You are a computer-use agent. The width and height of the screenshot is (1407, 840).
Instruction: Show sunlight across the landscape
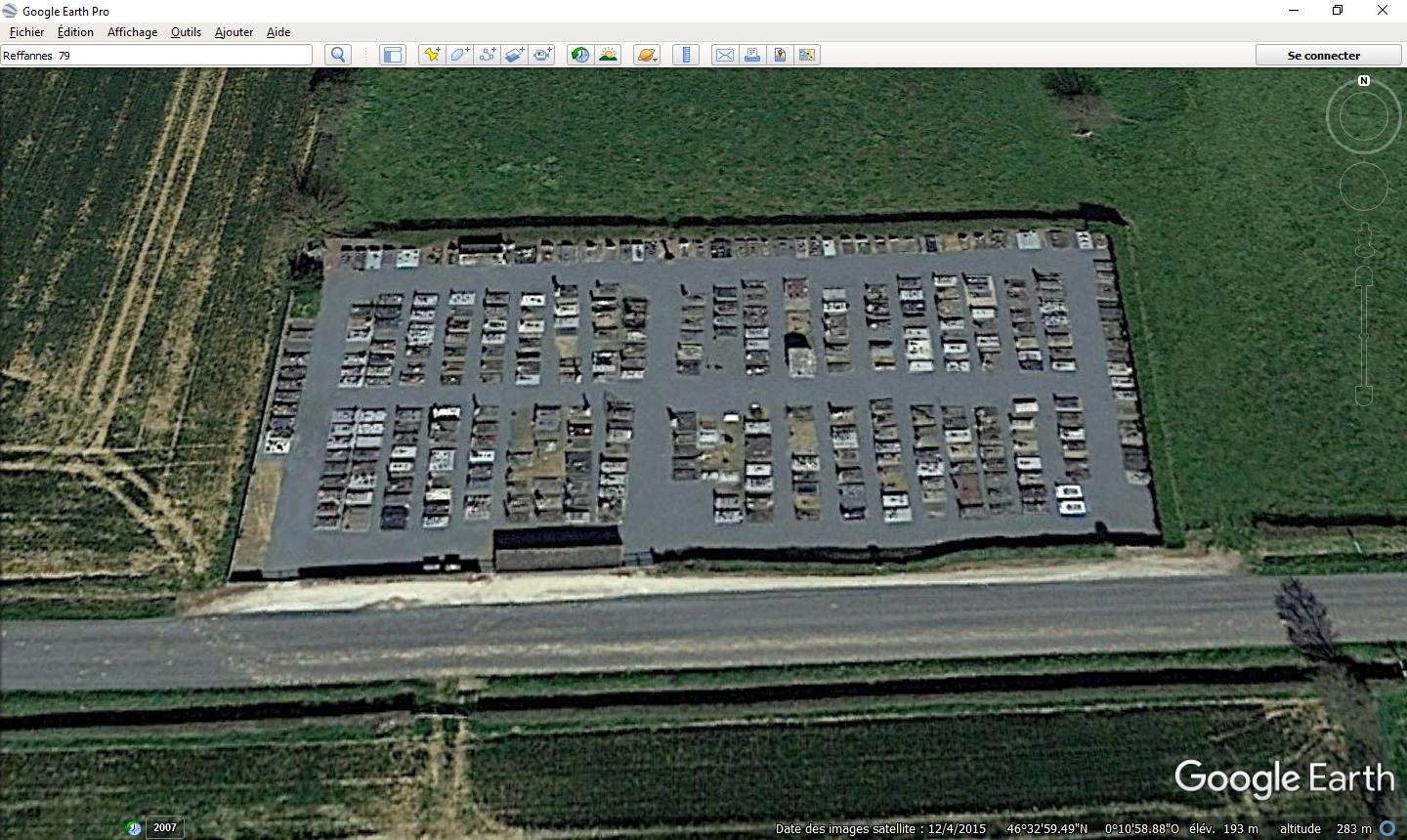click(608, 55)
